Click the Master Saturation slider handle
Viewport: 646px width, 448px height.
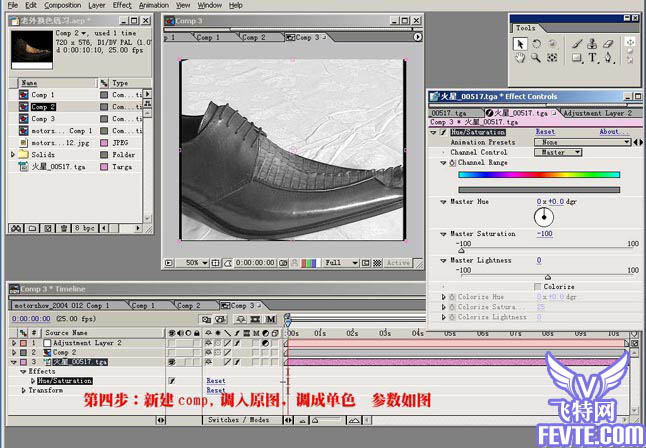coord(461,251)
